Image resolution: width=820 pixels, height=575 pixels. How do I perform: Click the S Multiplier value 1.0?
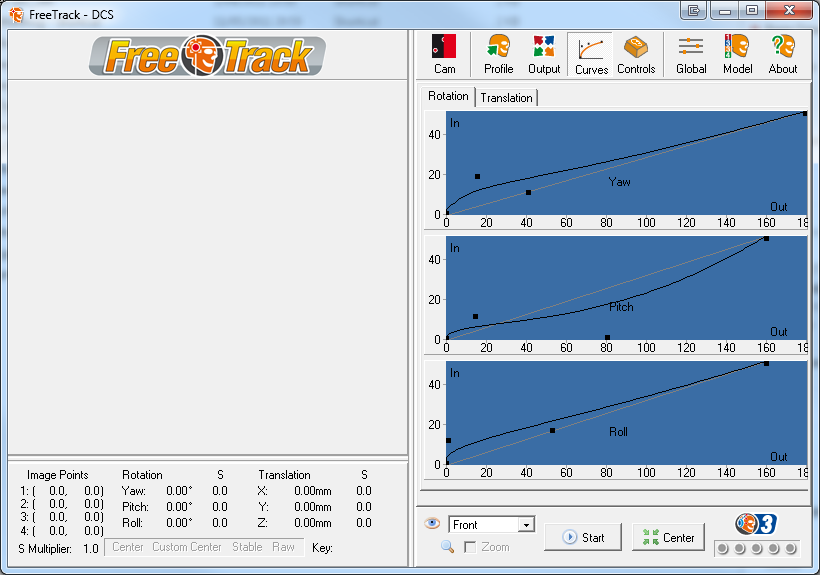pos(90,549)
